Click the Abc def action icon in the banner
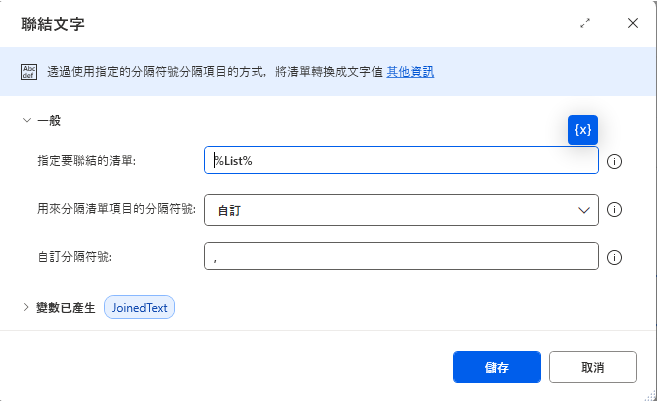Image resolution: width=659 pixels, height=402 pixels. coord(29,72)
